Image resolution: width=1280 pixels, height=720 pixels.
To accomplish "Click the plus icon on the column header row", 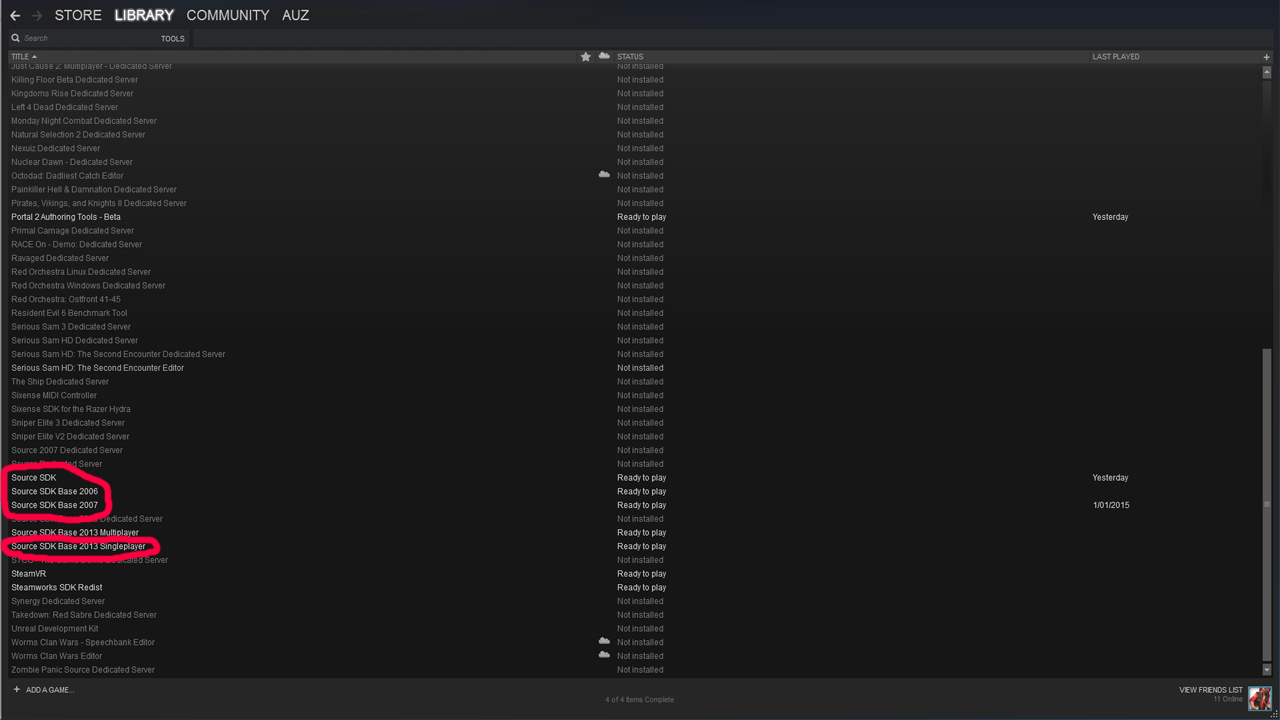I will click(1266, 57).
